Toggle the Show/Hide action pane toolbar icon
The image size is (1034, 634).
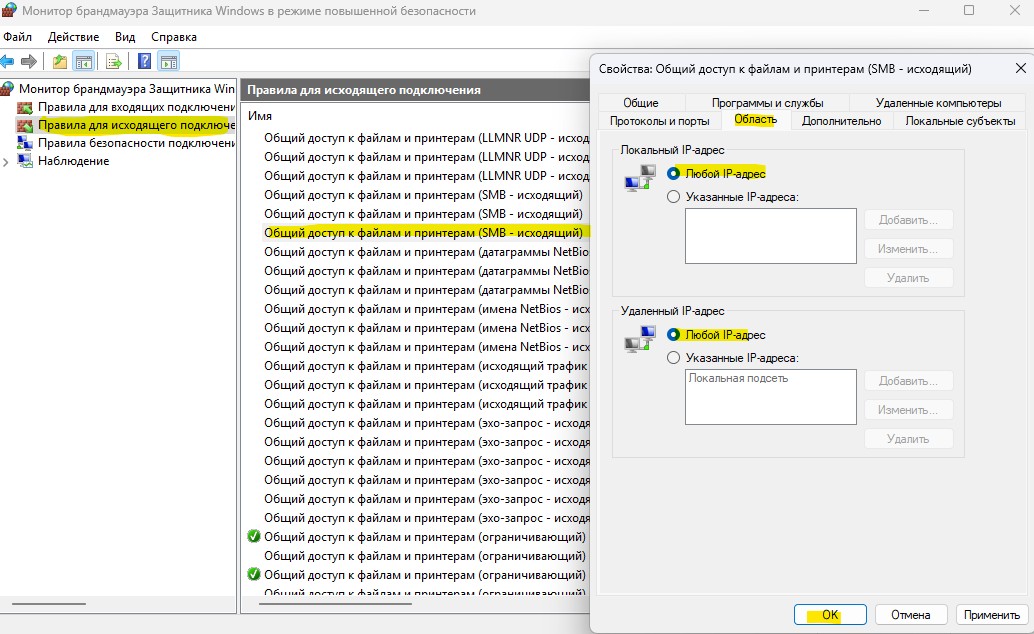(x=169, y=61)
